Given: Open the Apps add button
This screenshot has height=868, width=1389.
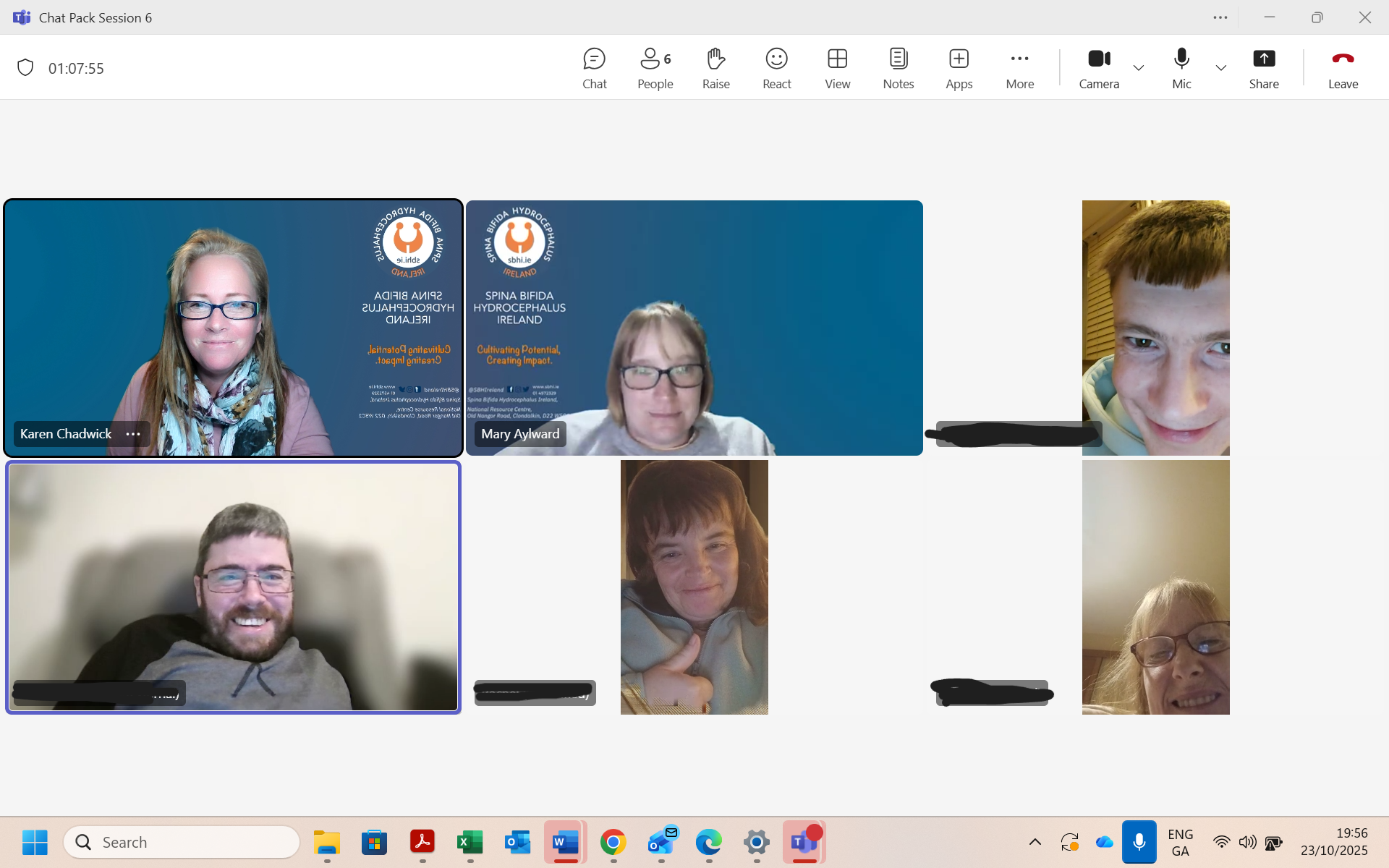Looking at the screenshot, I should point(959,68).
